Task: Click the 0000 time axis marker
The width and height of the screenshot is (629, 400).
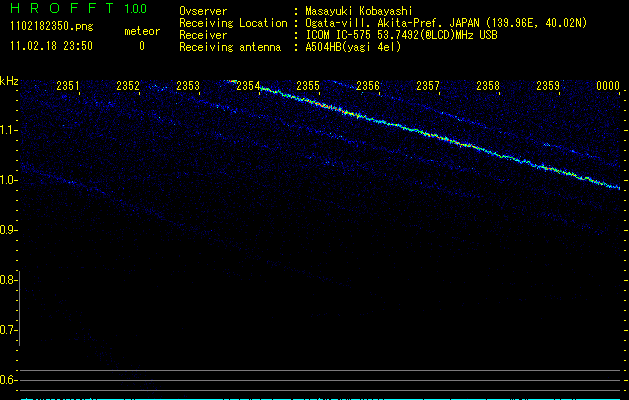Action: click(608, 86)
